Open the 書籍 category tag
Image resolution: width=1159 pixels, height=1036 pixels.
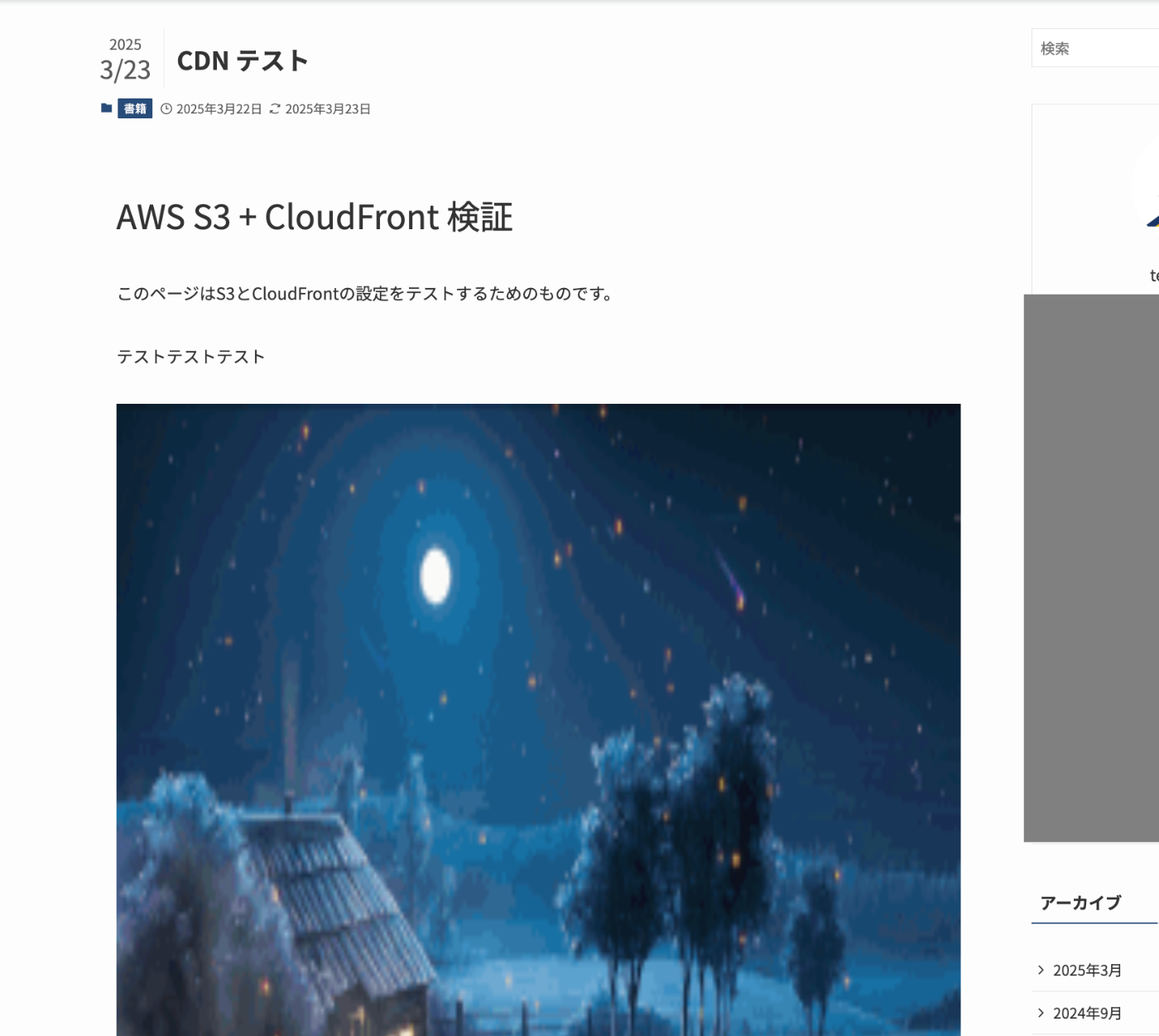[135, 108]
